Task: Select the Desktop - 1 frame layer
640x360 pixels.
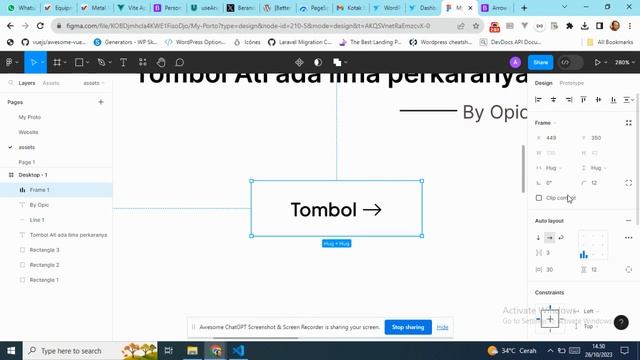Action: click(x=56, y=175)
